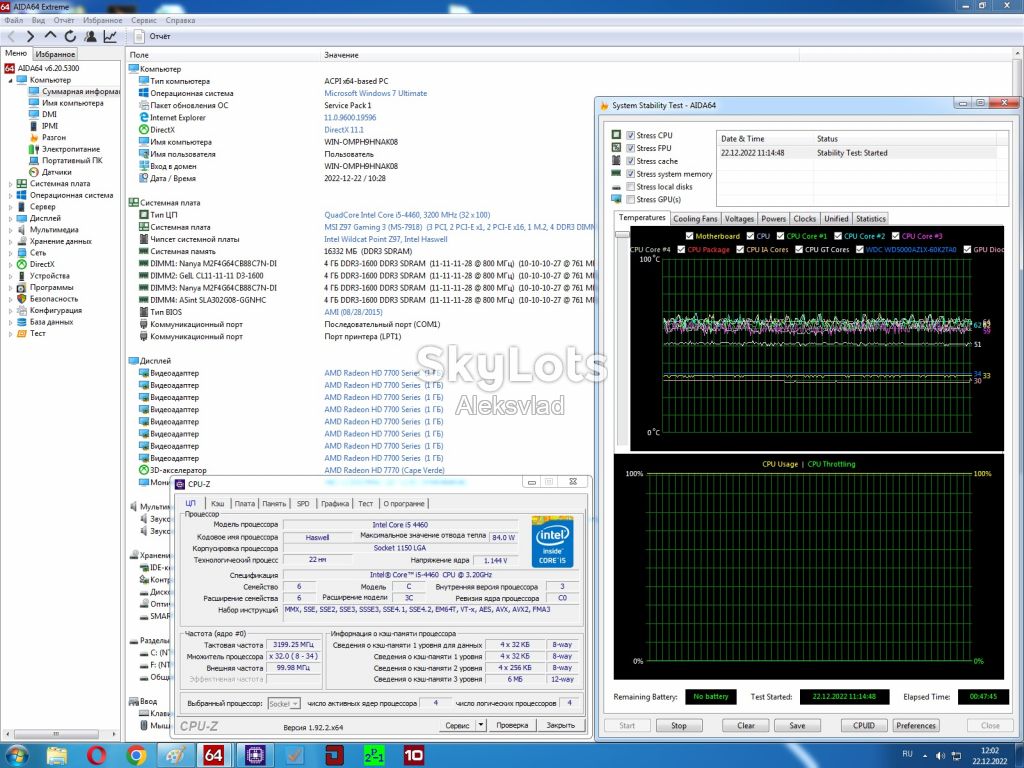Switch to the Память tab in CPU-Z
Image resolution: width=1024 pixels, height=768 pixels.
click(x=274, y=504)
